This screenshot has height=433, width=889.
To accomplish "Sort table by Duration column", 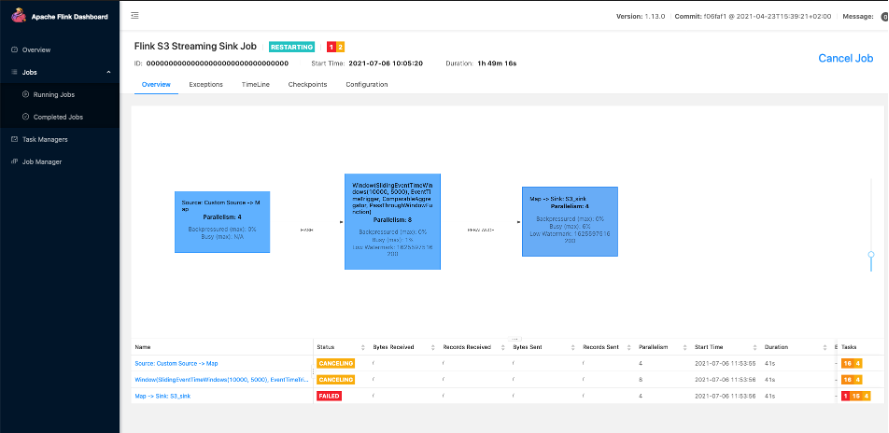I will click(x=824, y=347).
